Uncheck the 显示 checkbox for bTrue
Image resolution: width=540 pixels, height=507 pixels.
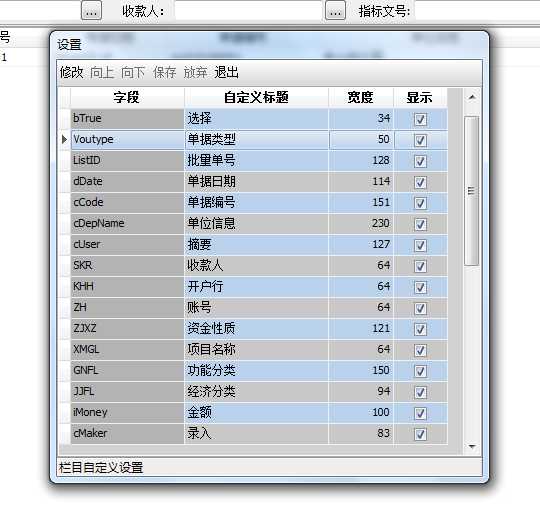point(420,119)
